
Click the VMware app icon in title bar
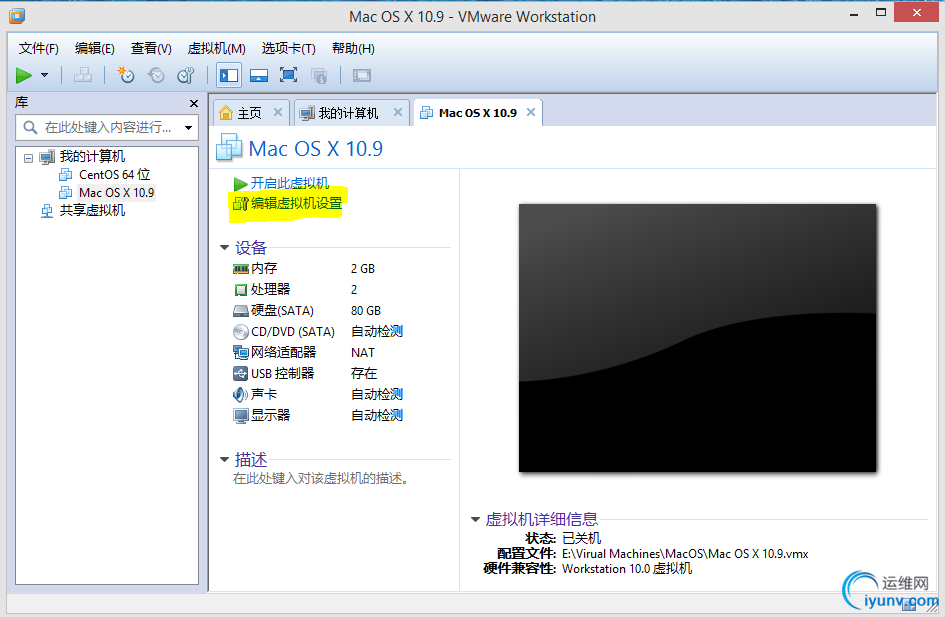17,16
